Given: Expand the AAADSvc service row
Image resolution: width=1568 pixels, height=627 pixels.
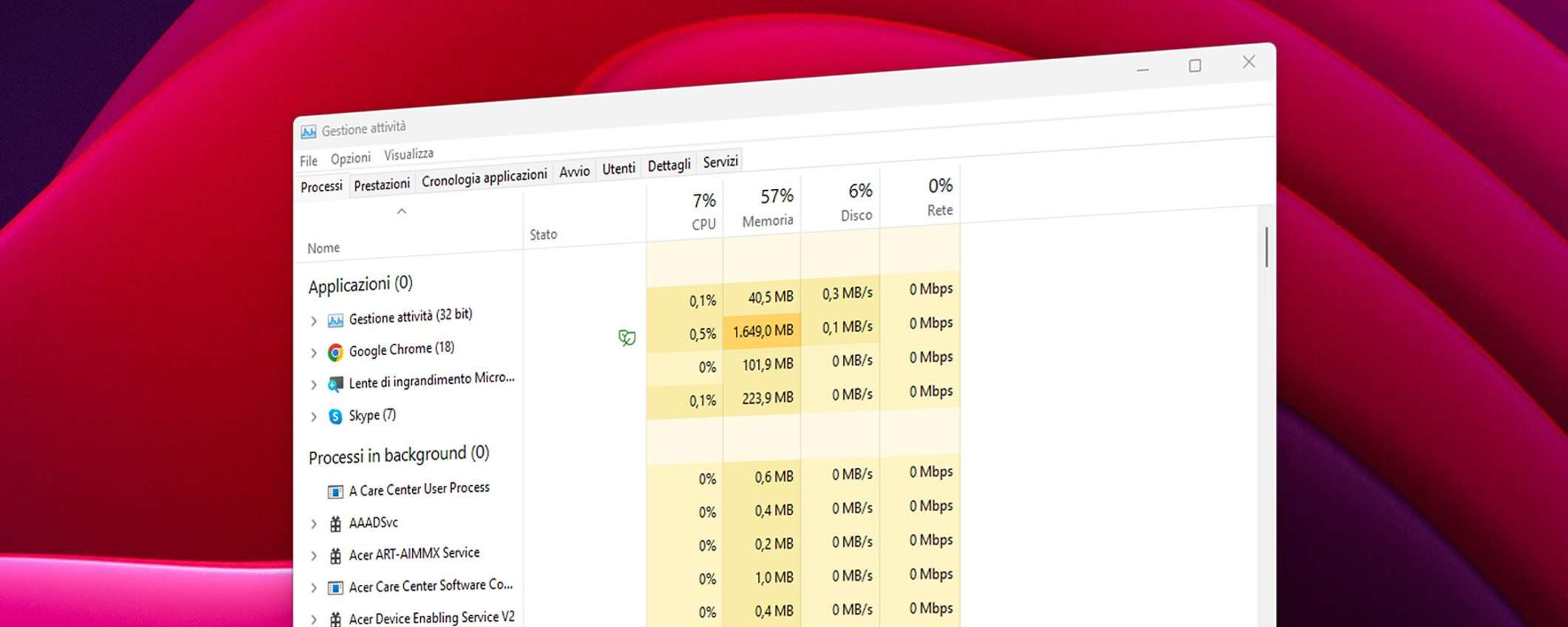Looking at the screenshot, I should pyautogui.click(x=314, y=524).
